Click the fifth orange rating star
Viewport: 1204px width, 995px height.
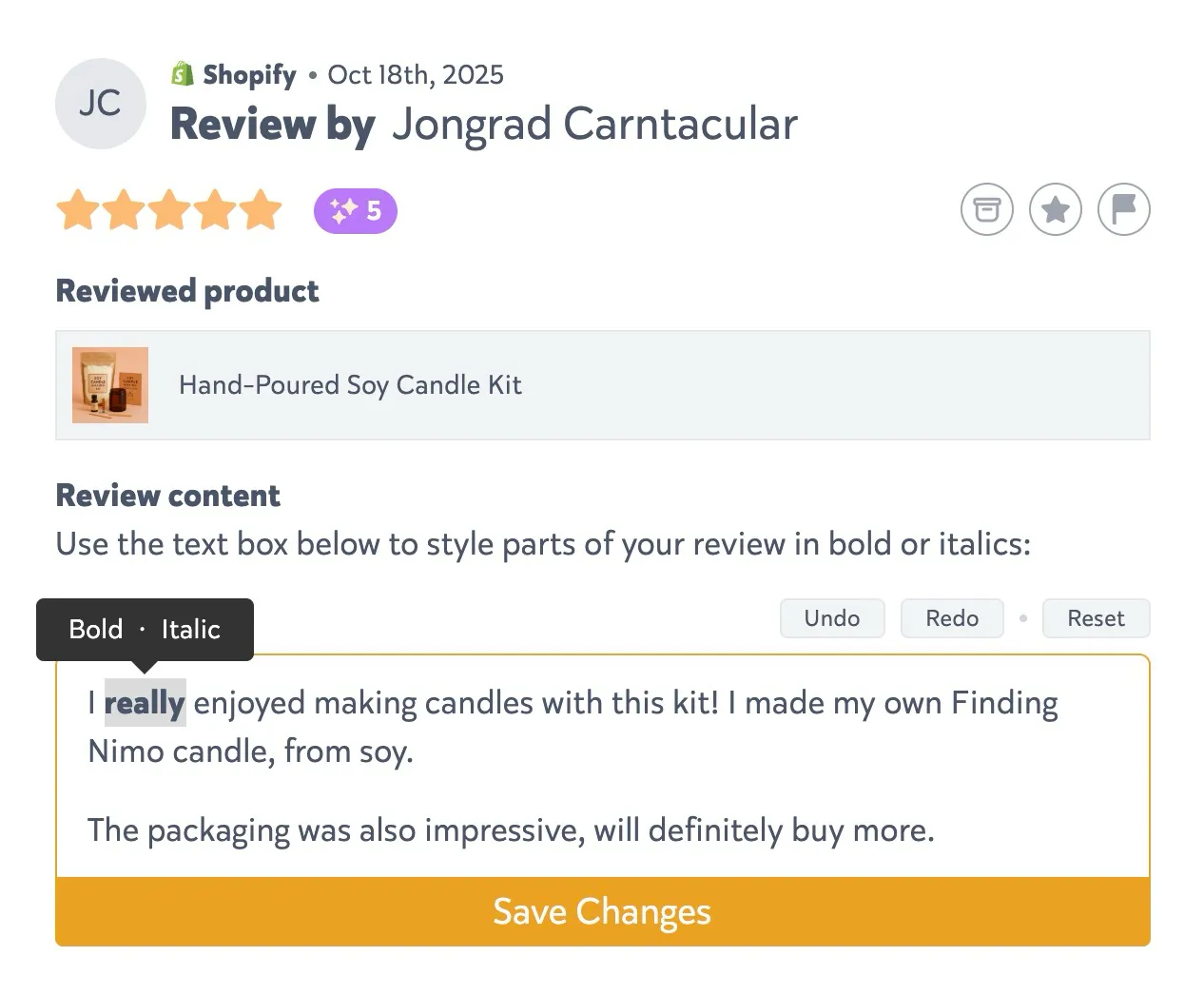click(260, 210)
